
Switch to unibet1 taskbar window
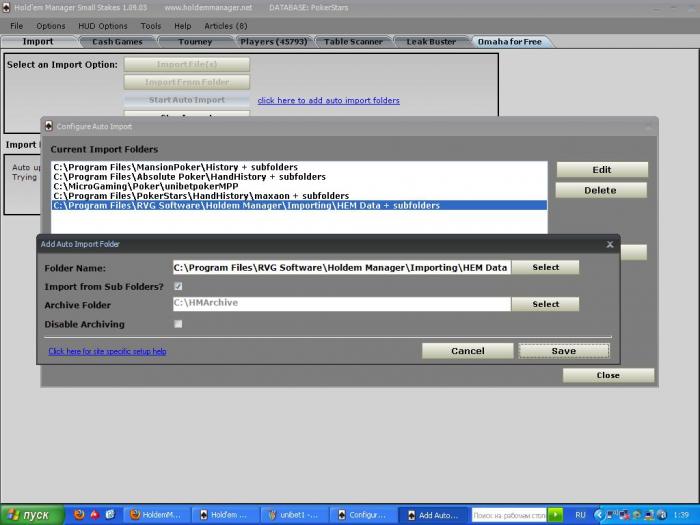(x=294, y=515)
